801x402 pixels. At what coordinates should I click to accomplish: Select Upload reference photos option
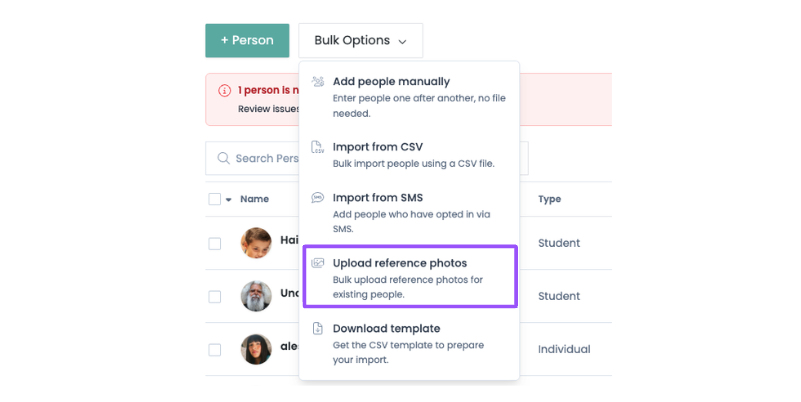[x=409, y=277]
